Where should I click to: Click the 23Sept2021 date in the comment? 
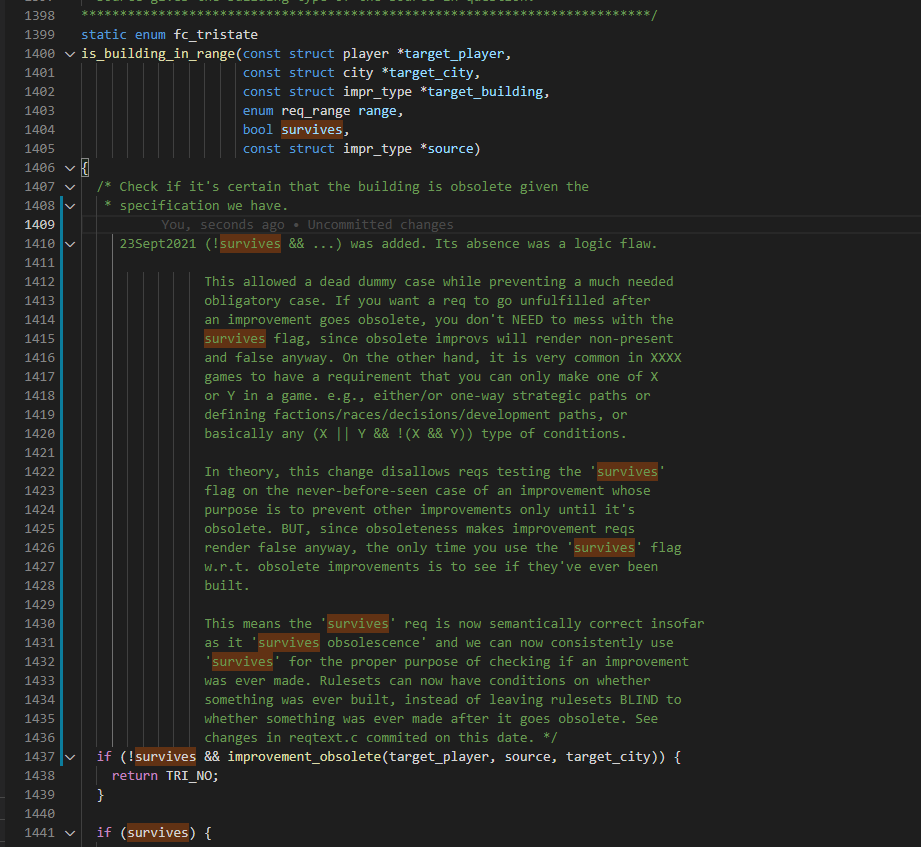click(158, 244)
